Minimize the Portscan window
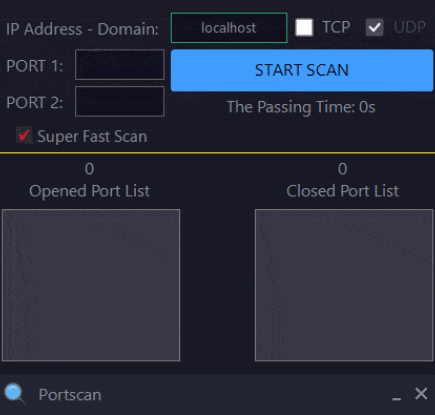This screenshot has height=415, width=435. (x=396, y=395)
